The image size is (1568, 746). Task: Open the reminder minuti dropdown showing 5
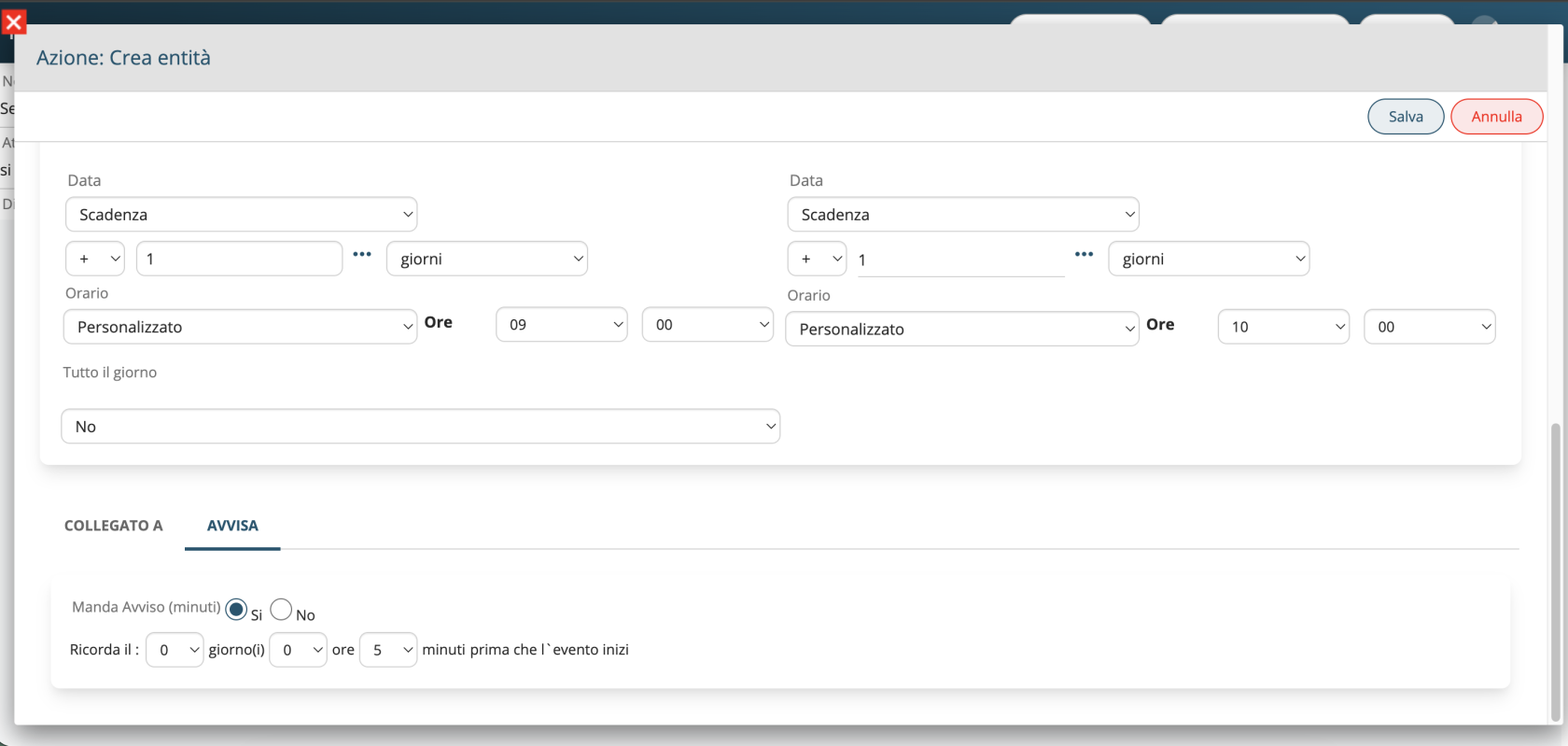coord(388,650)
